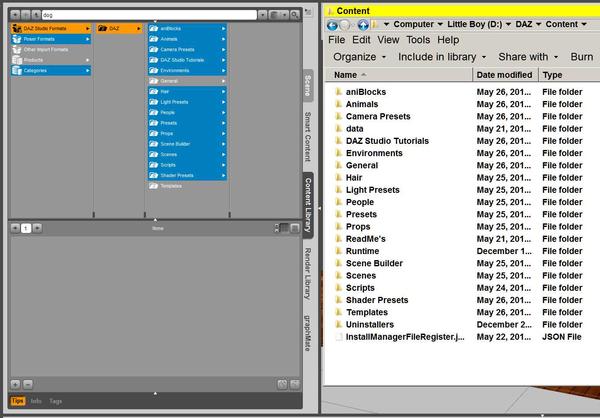
Task: Open the Include in library dropdown
Action: coord(442,57)
